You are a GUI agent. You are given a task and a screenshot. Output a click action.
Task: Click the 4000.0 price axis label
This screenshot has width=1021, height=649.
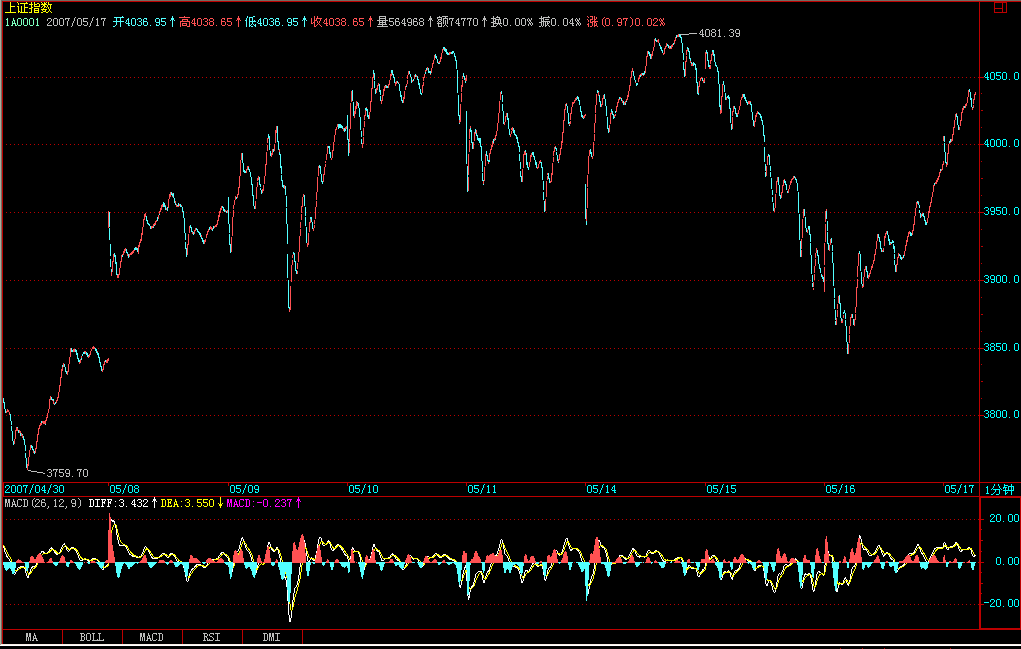pyautogui.click(x=999, y=144)
